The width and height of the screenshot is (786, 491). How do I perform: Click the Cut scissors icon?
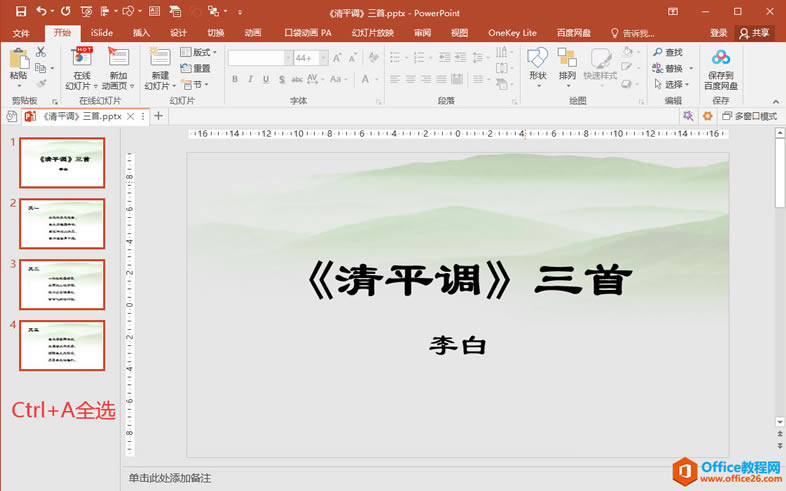tap(41, 52)
